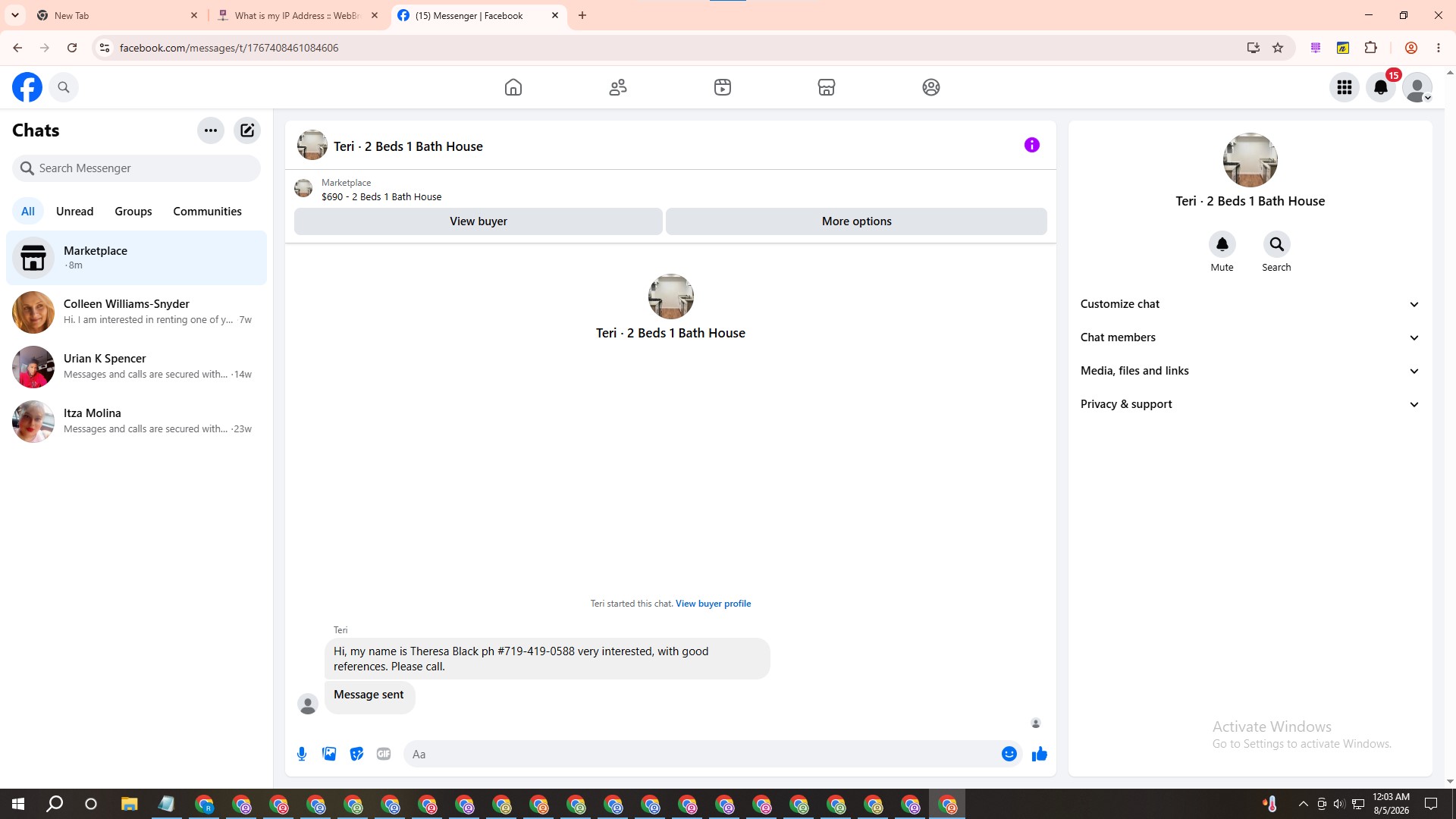
Task: Send a thumbs-up like
Action: coord(1040,754)
